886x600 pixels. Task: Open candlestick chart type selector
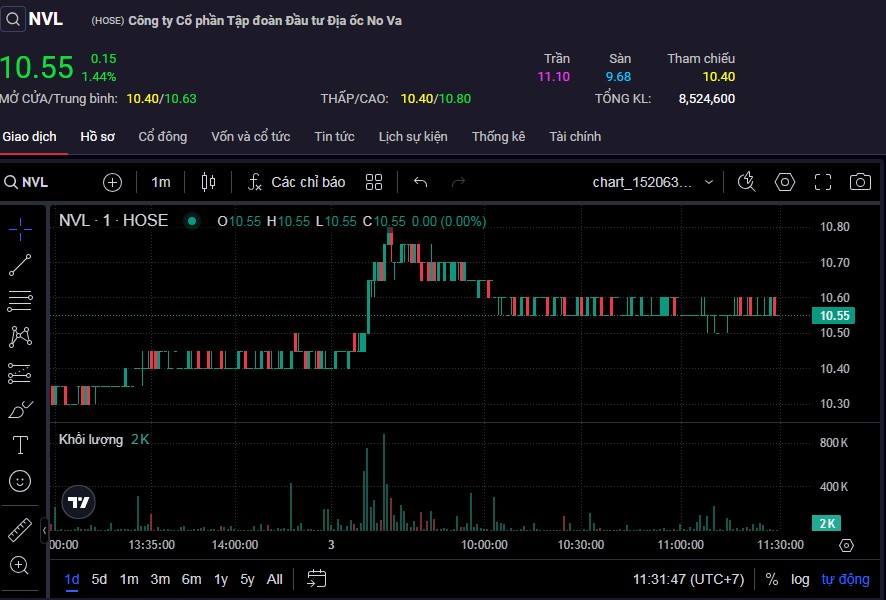point(208,182)
